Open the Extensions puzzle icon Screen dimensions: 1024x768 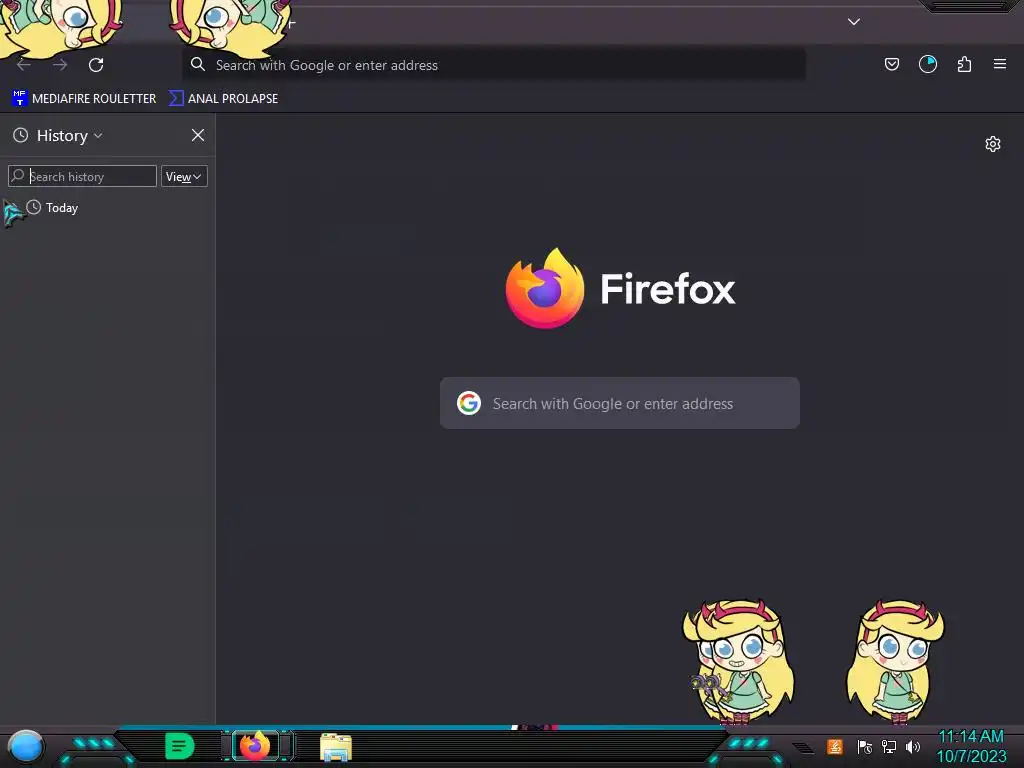coord(964,64)
